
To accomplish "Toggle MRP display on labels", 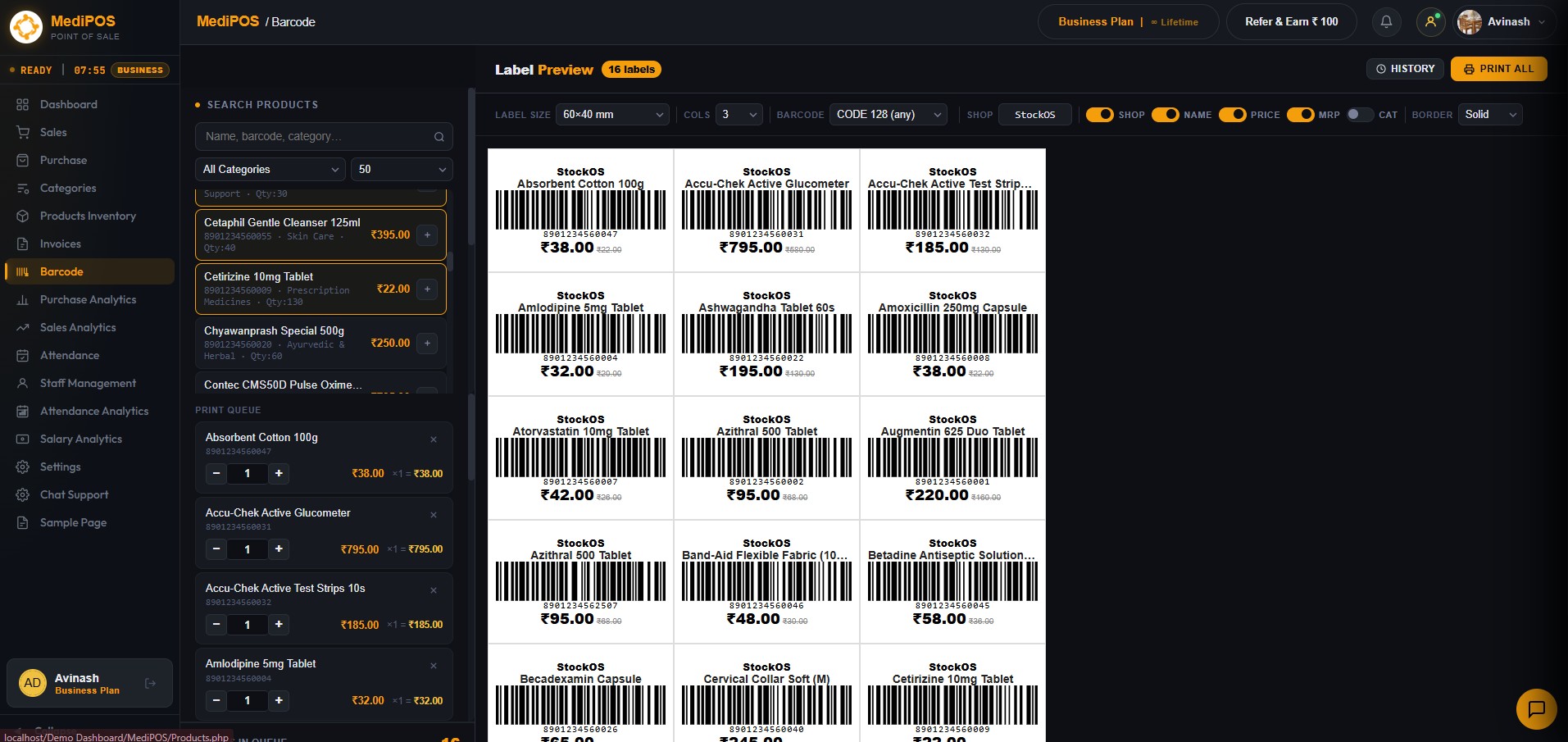I will 1301,115.
